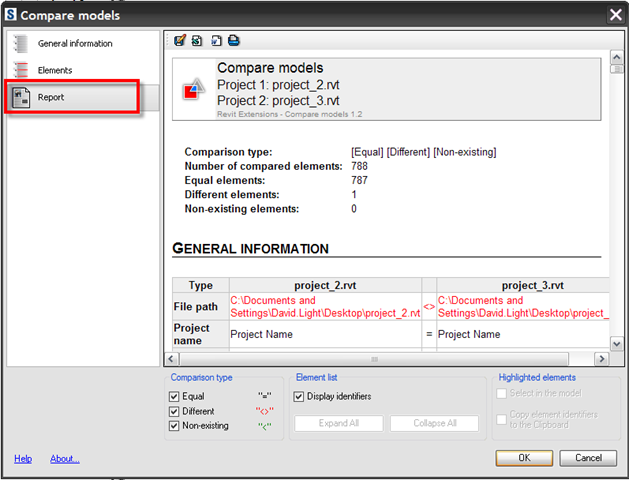Click the red <> difference symbol cell
629x480 pixels.
tap(429, 307)
